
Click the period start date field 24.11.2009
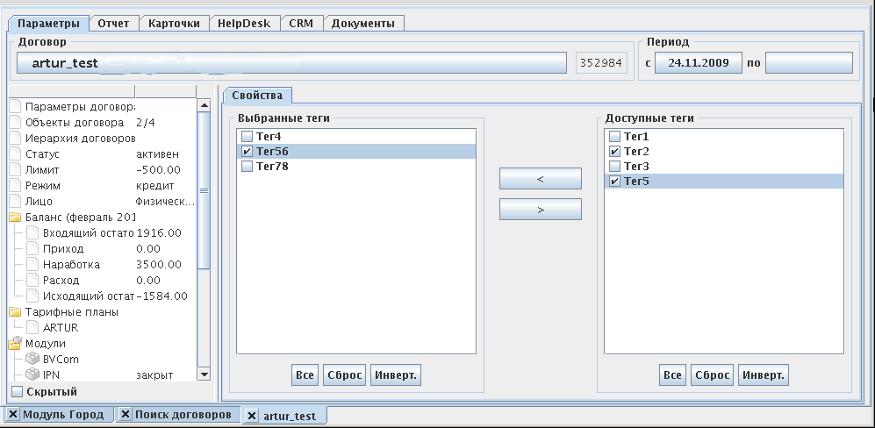point(698,63)
